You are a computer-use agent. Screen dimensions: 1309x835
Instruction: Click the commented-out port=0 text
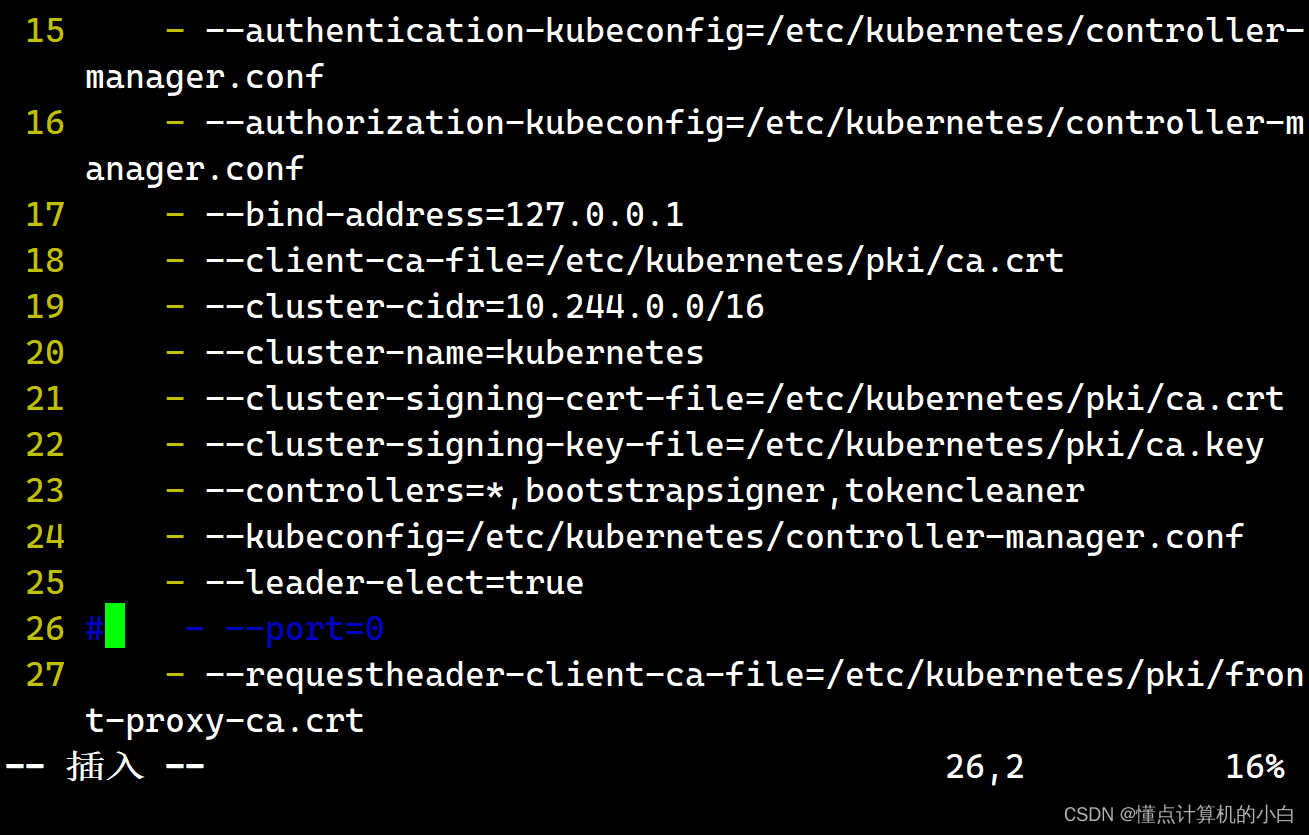point(304,629)
